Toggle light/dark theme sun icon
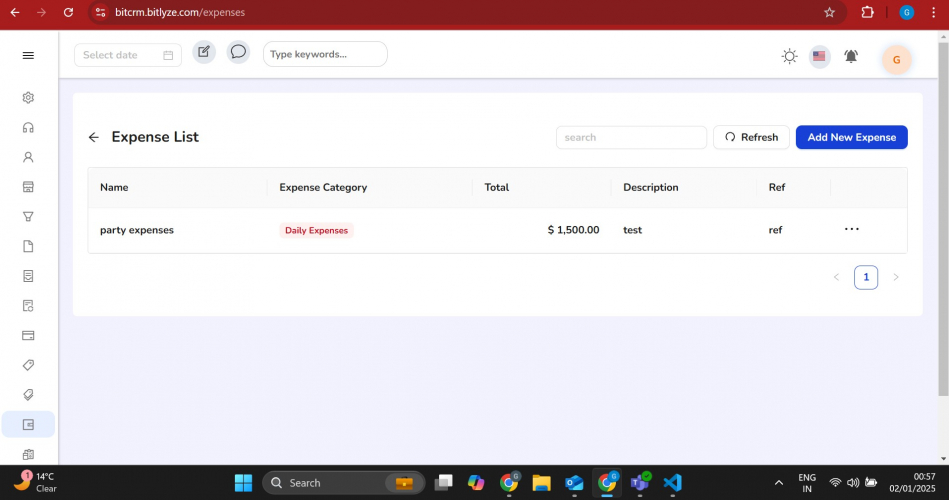Image resolution: width=949 pixels, height=500 pixels. pos(789,56)
